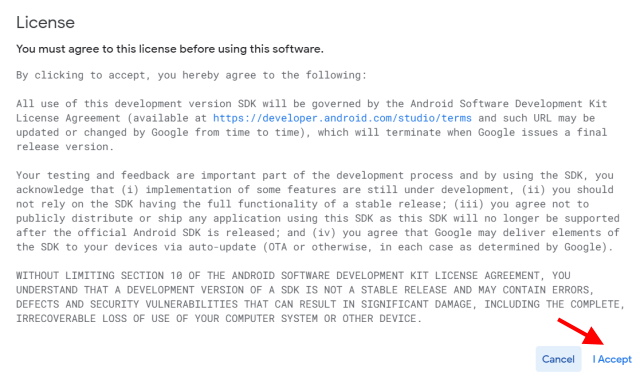Open the developer.android.com/studio/terms link
Viewport: 640px width, 377px height.
click(342, 118)
